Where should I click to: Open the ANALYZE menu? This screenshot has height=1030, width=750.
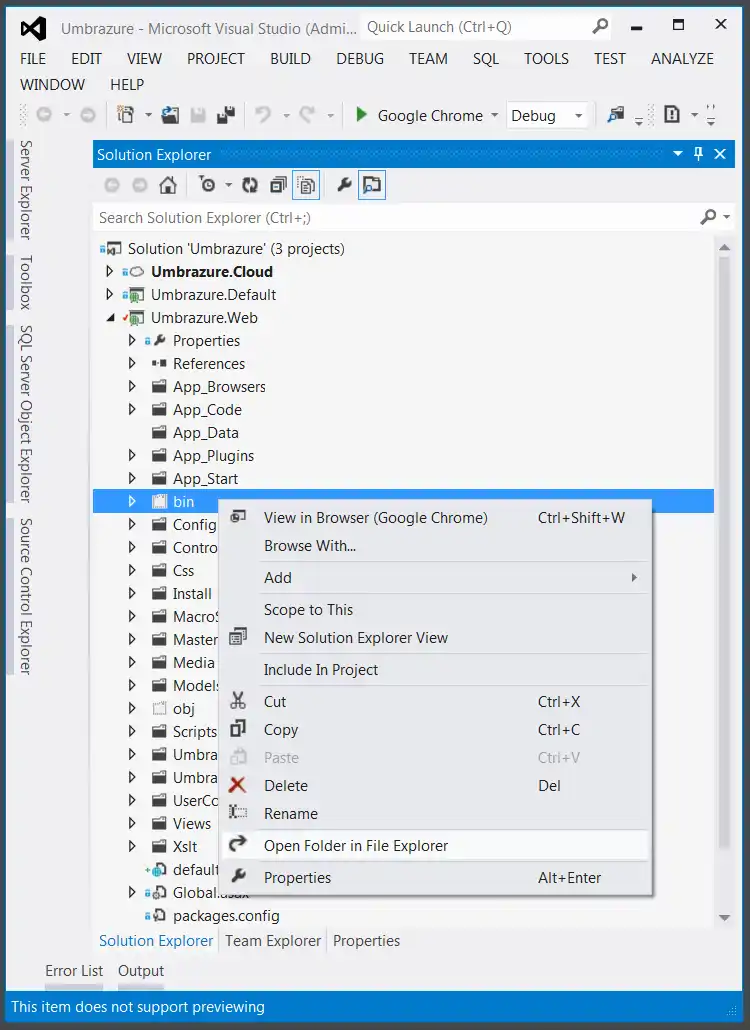682,58
